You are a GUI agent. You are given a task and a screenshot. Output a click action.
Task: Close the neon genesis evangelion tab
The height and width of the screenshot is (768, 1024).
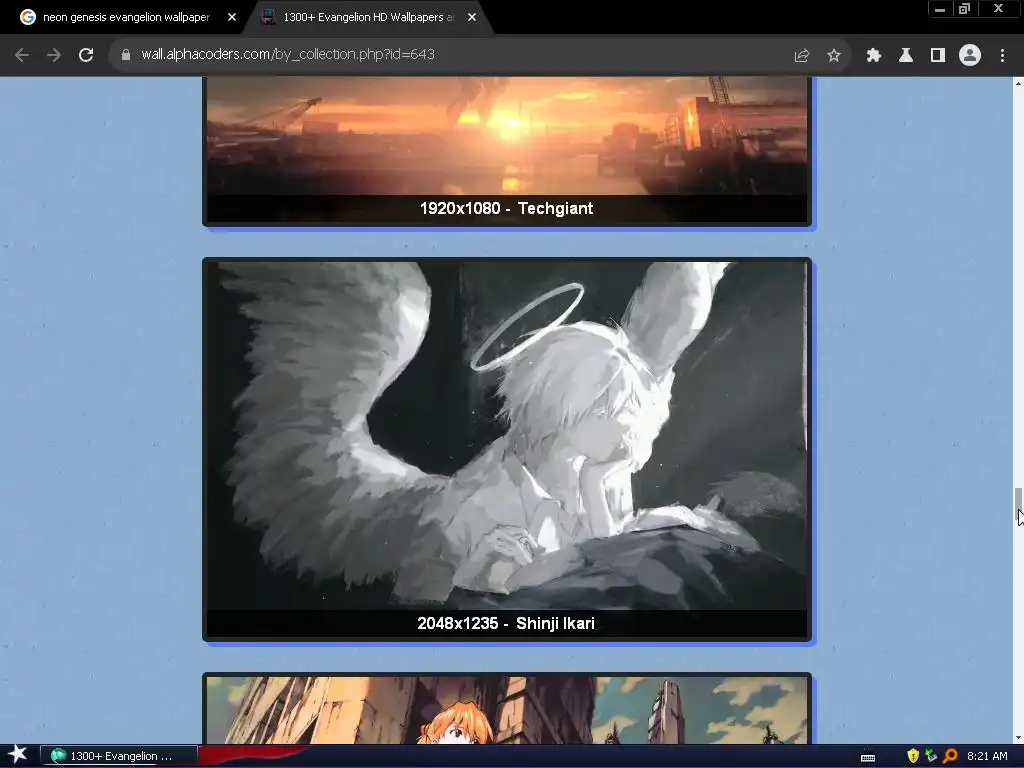point(232,17)
